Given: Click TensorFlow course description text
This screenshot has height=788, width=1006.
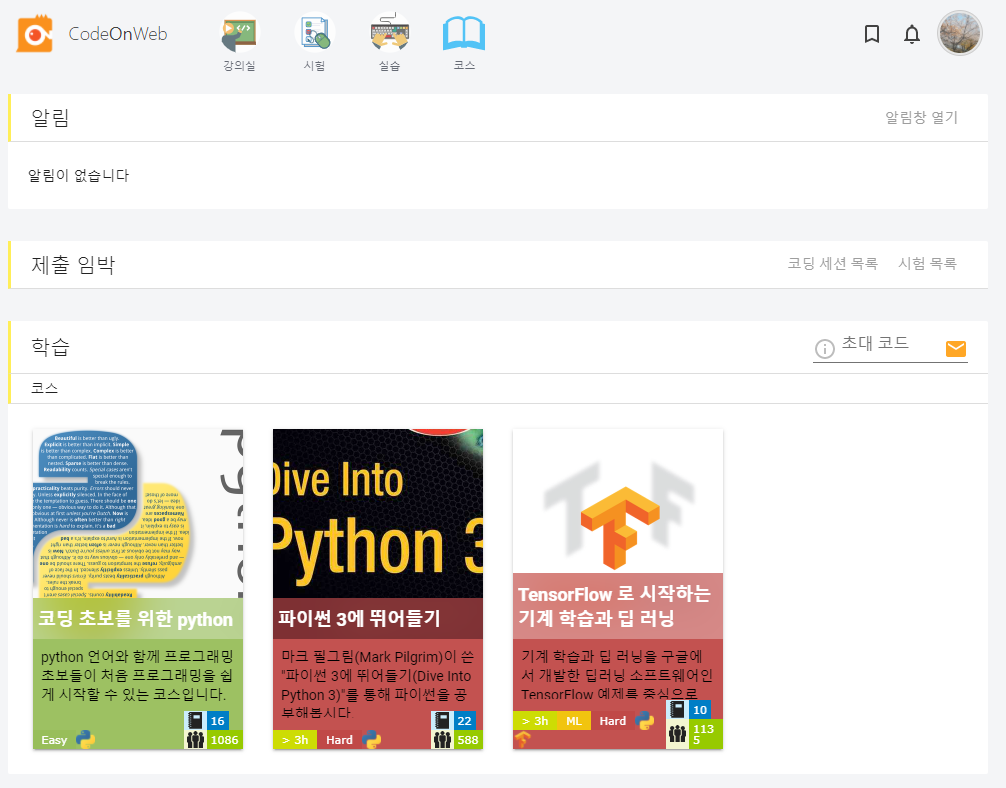Looking at the screenshot, I should pyautogui.click(x=617, y=674).
